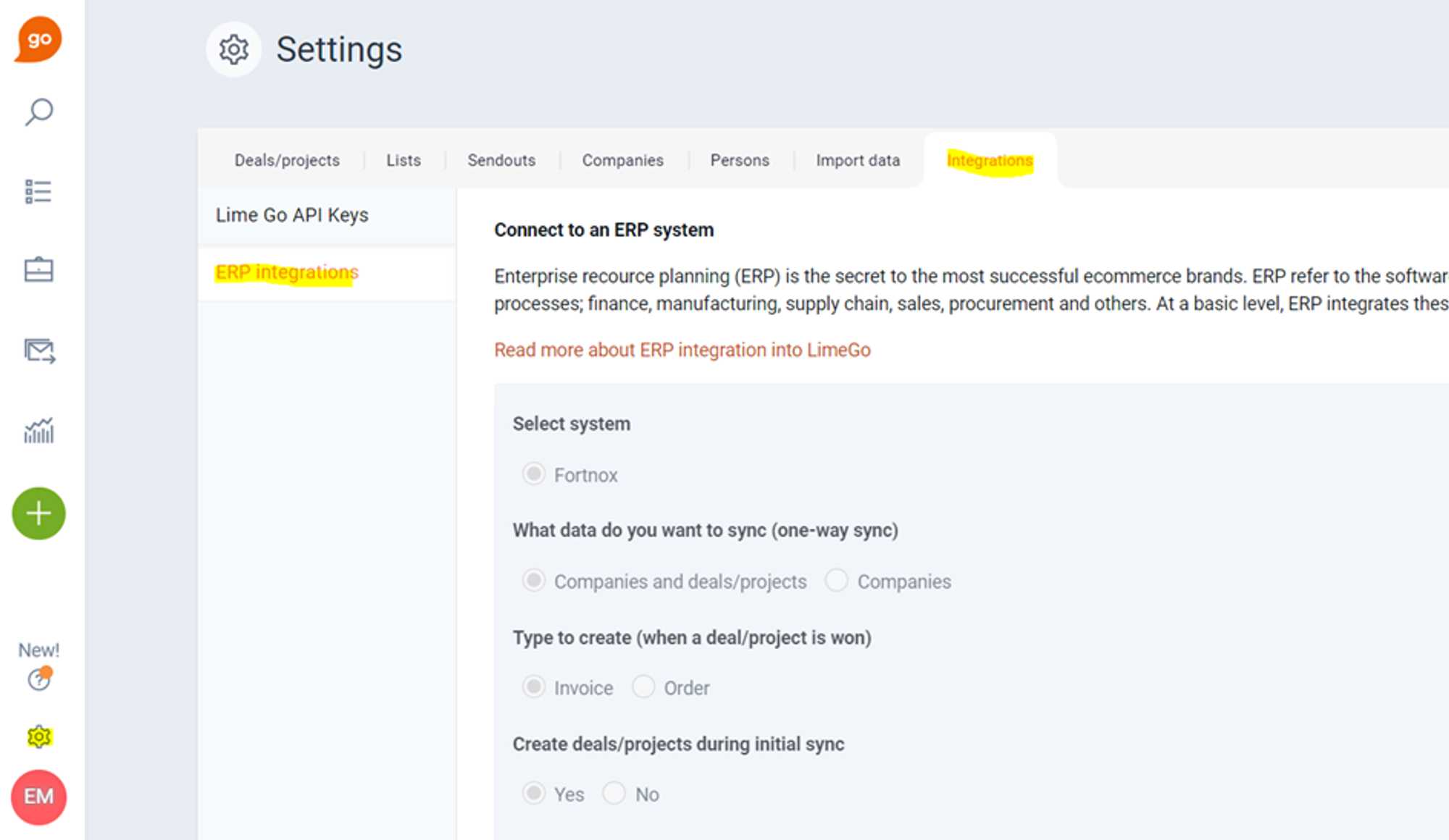Select the Companies-only sync radio button

click(x=836, y=581)
